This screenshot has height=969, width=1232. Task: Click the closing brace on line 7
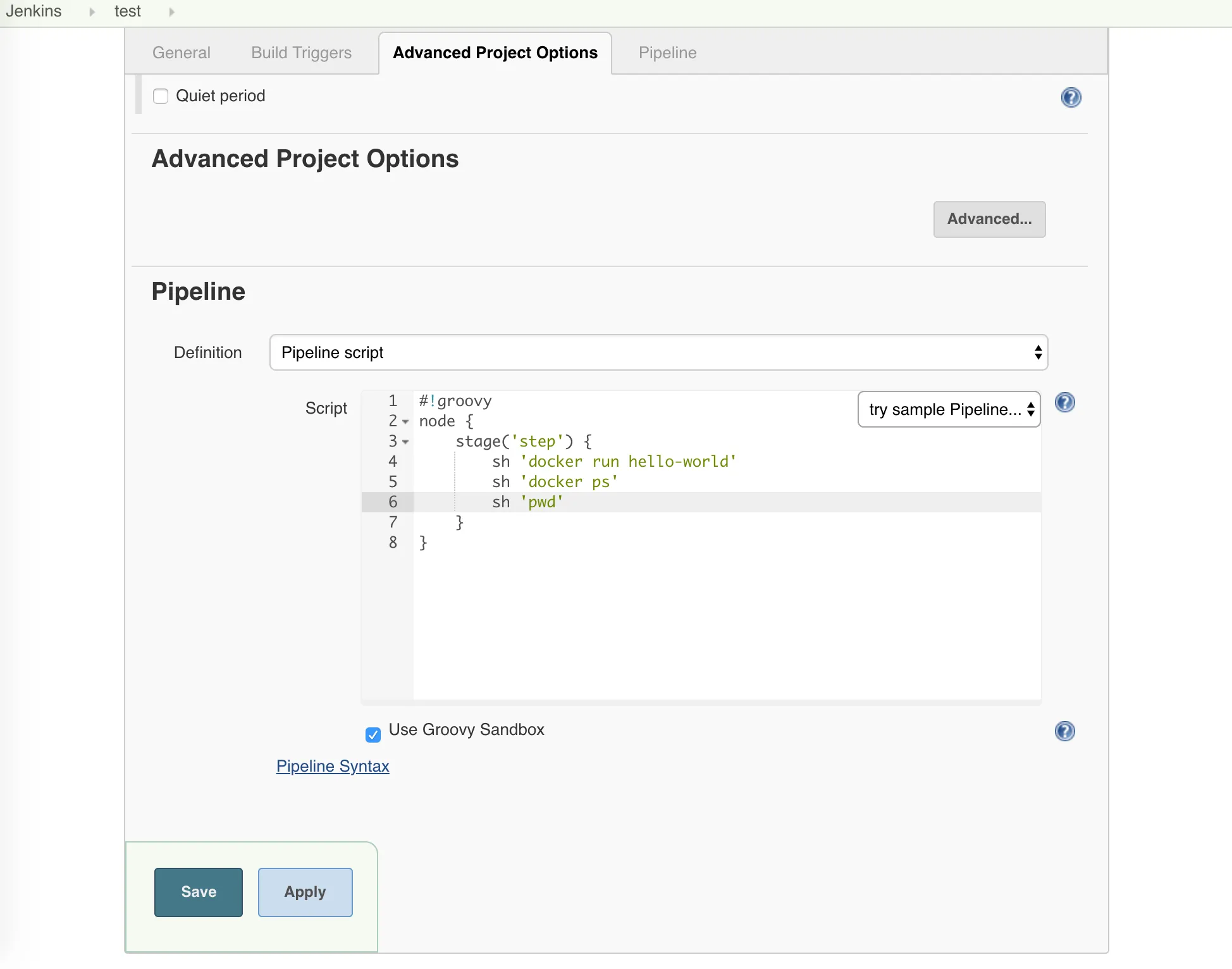460,522
